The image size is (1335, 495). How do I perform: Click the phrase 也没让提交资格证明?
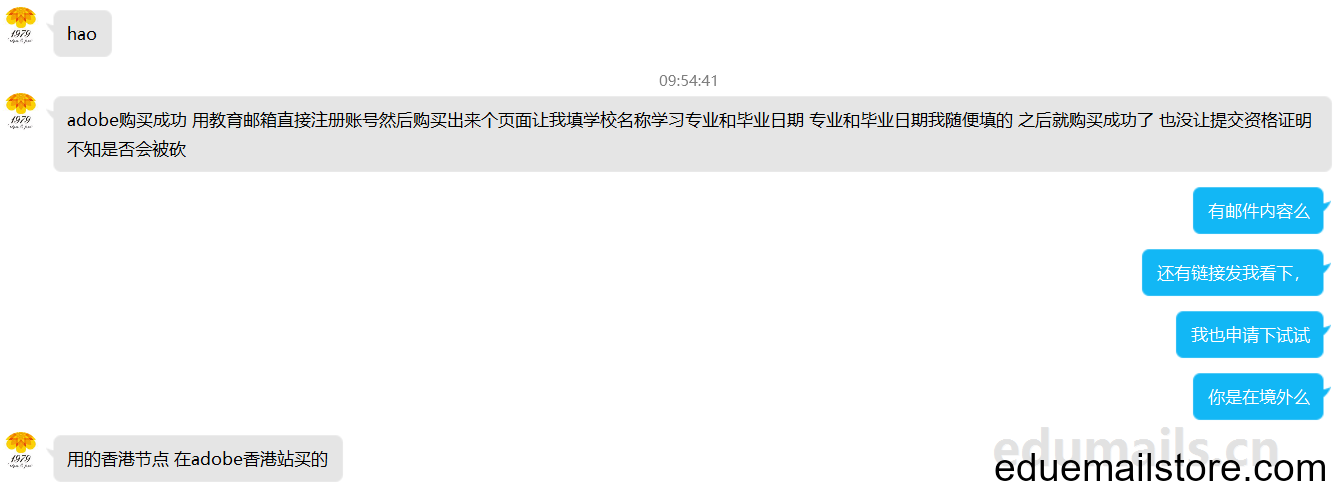point(1234,121)
